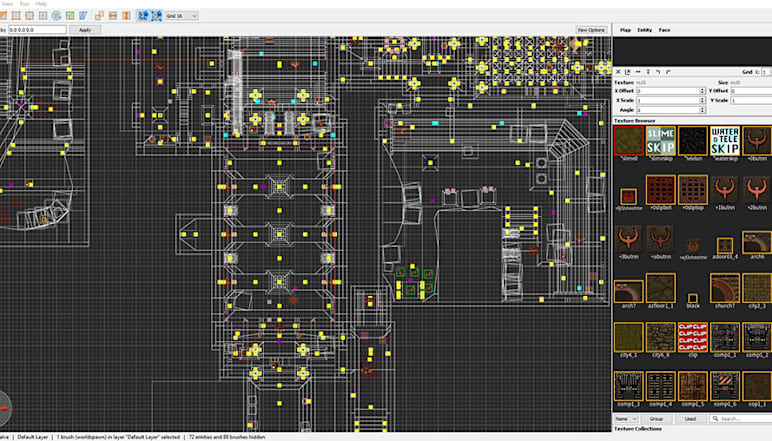Toggle texture lock in toolbar
The image size is (772, 441).
tap(143, 16)
